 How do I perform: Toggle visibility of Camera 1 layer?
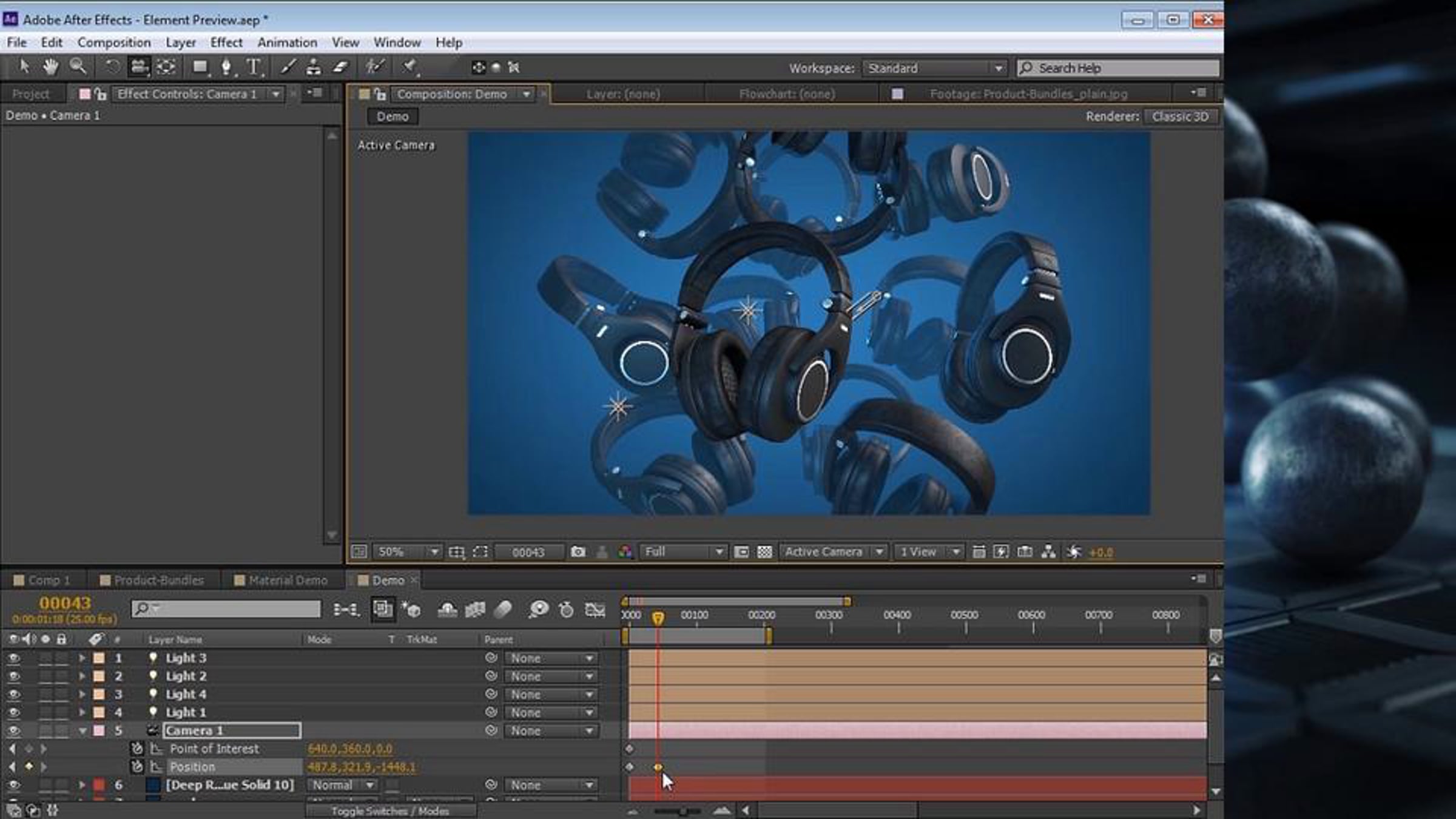(x=13, y=731)
